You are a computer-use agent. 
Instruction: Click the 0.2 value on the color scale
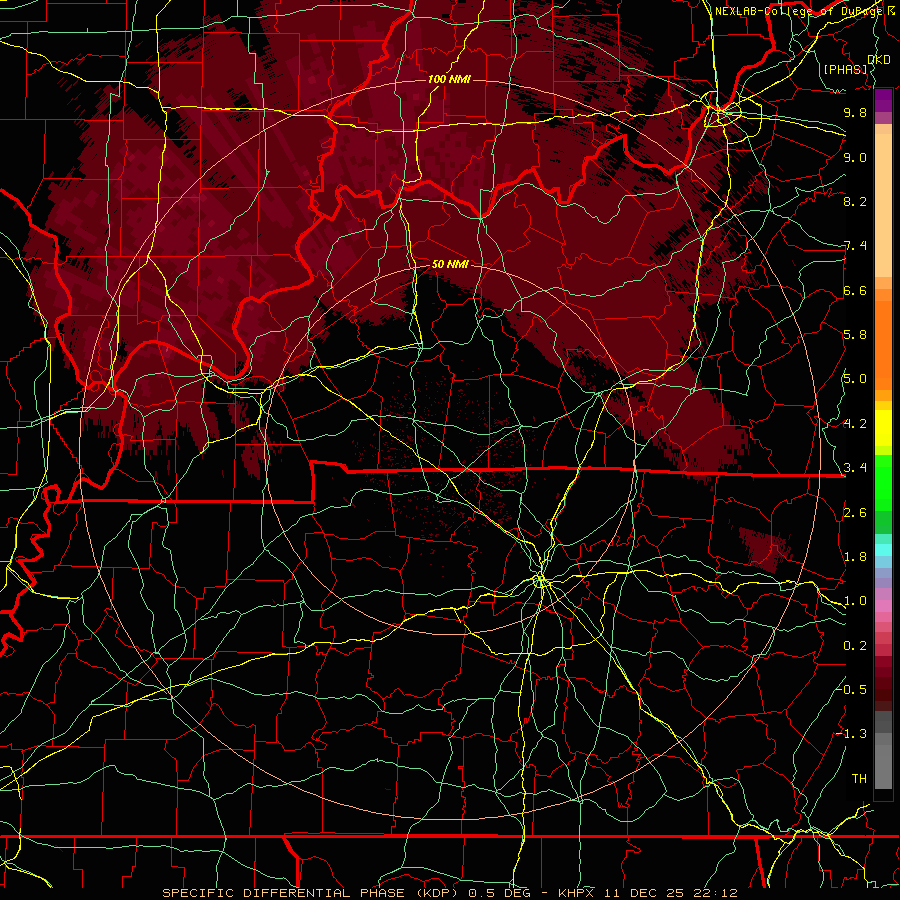[x=855, y=646]
